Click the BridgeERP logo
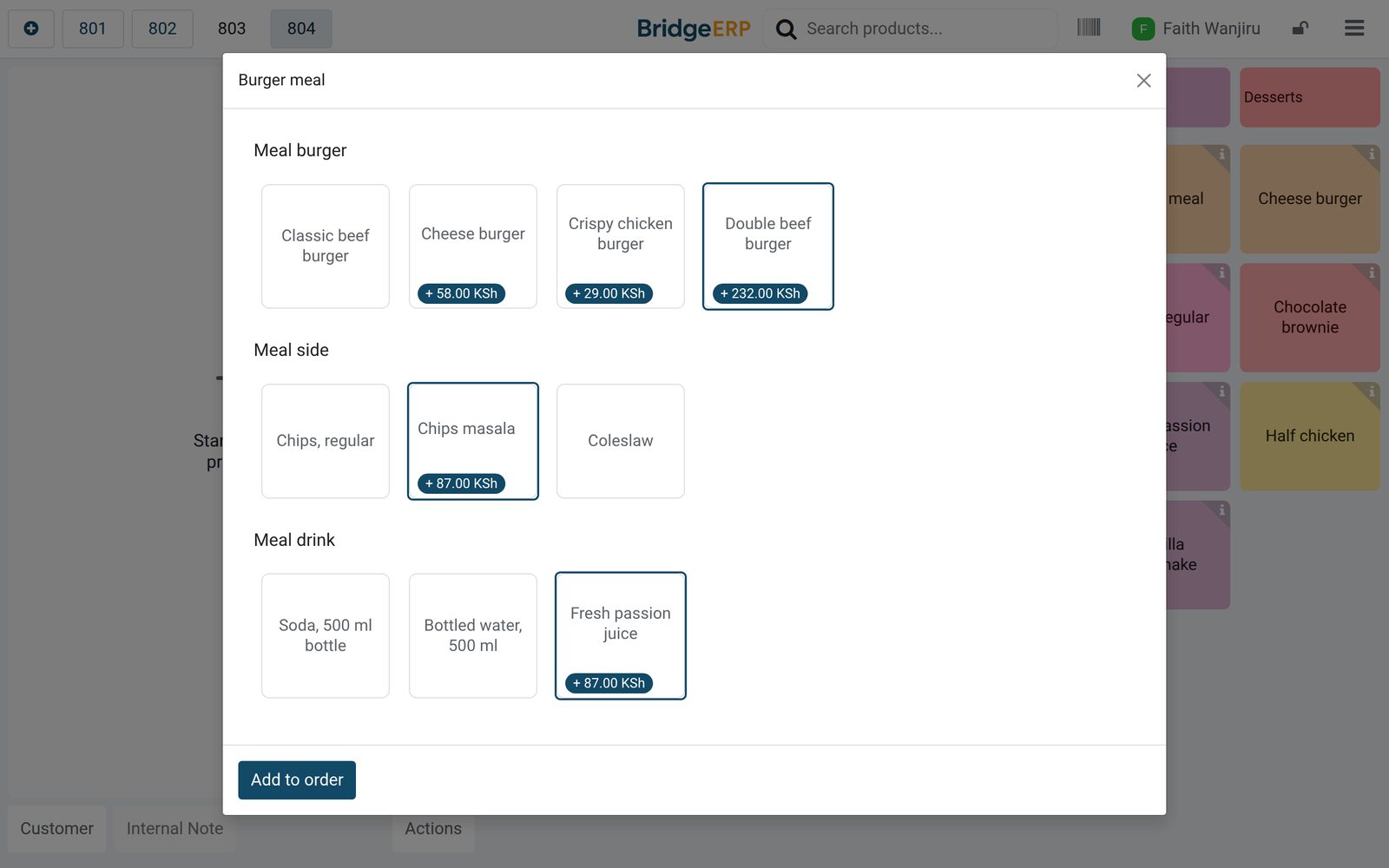Screen dimensions: 1389x868 click(x=694, y=29)
